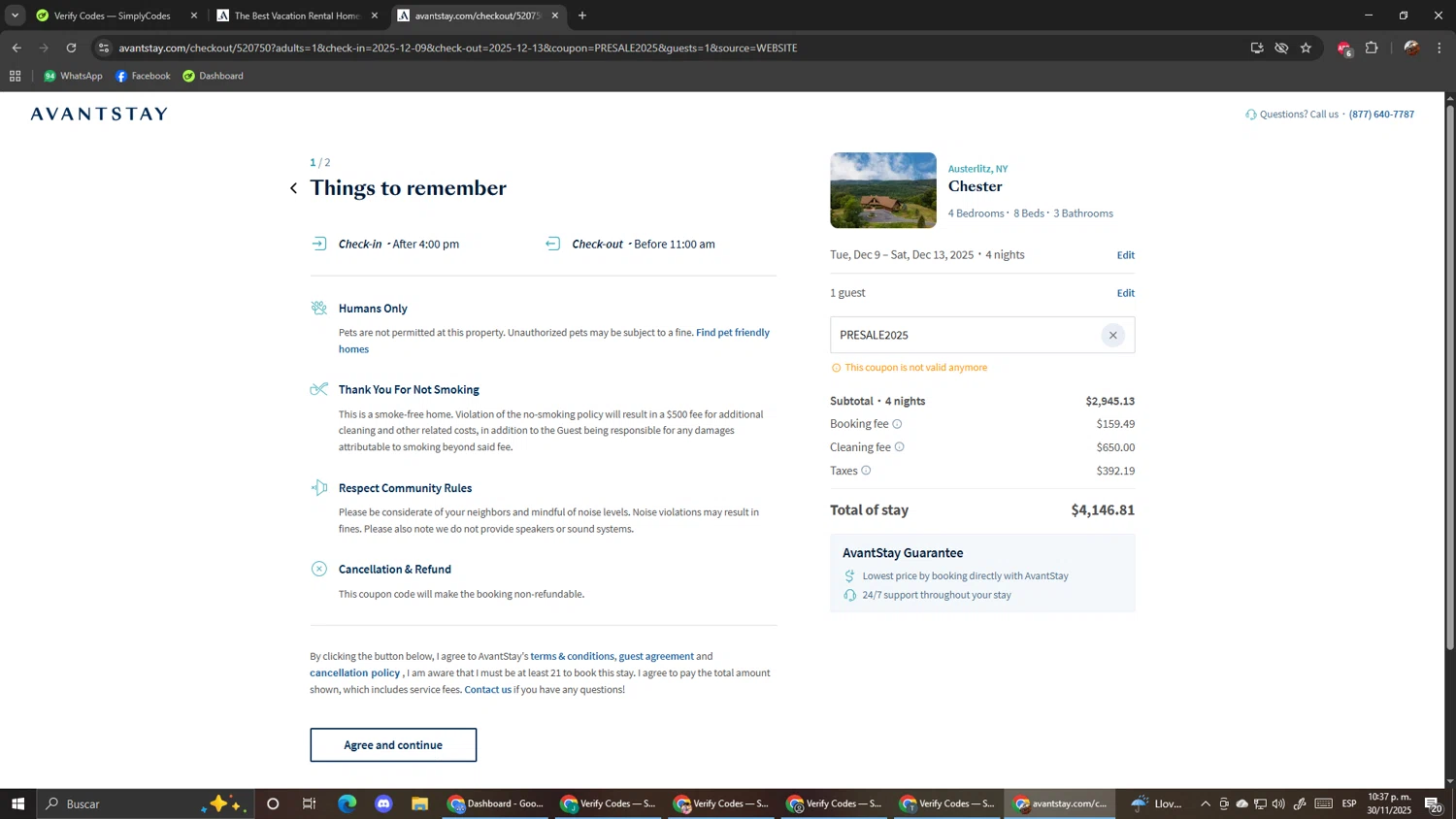
Task: Open the Chester property thumbnail
Action: point(883,190)
